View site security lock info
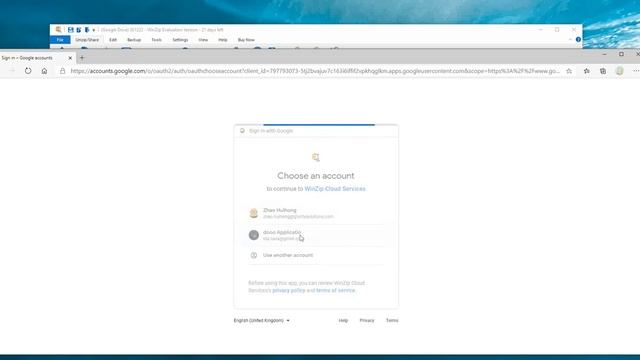 click(62, 71)
